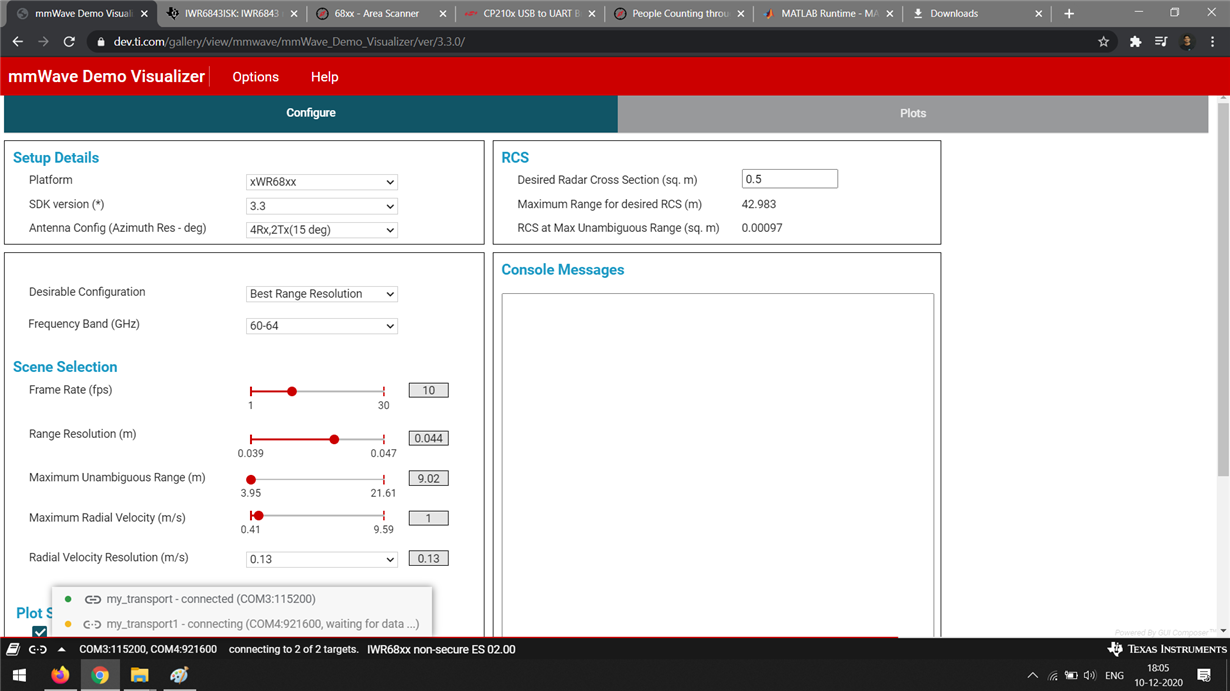Close the MATLAB Runtime tab
Image resolution: width=1230 pixels, height=691 pixels.
tap(890, 14)
